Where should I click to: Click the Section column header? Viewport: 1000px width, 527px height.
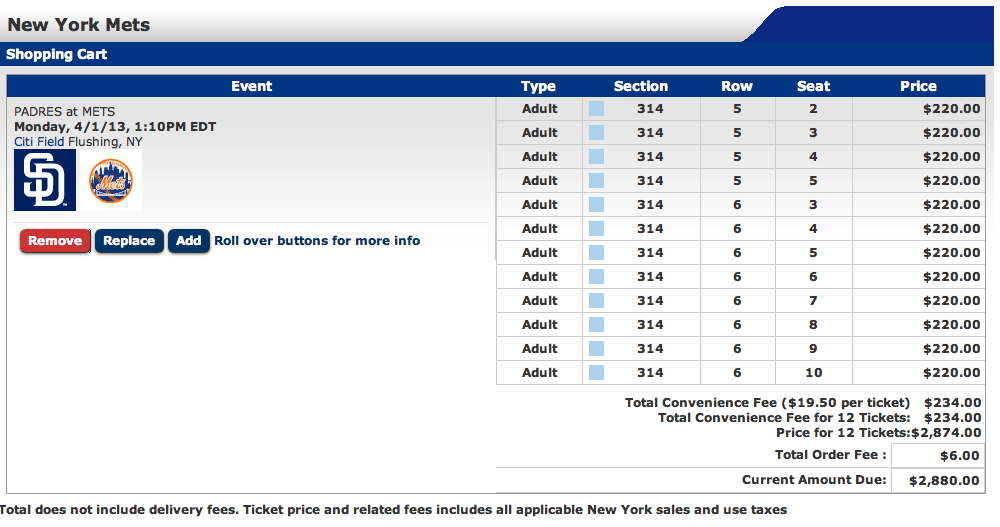pyautogui.click(x=641, y=86)
